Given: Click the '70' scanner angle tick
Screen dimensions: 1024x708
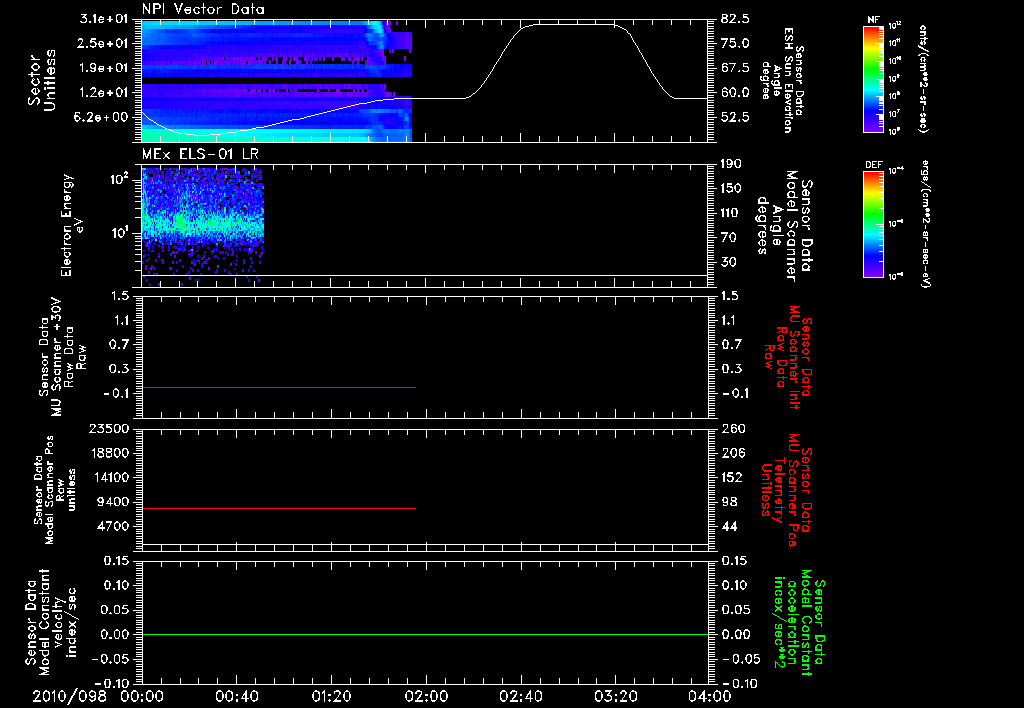Looking at the screenshot, I should click(x=728, y=238).
